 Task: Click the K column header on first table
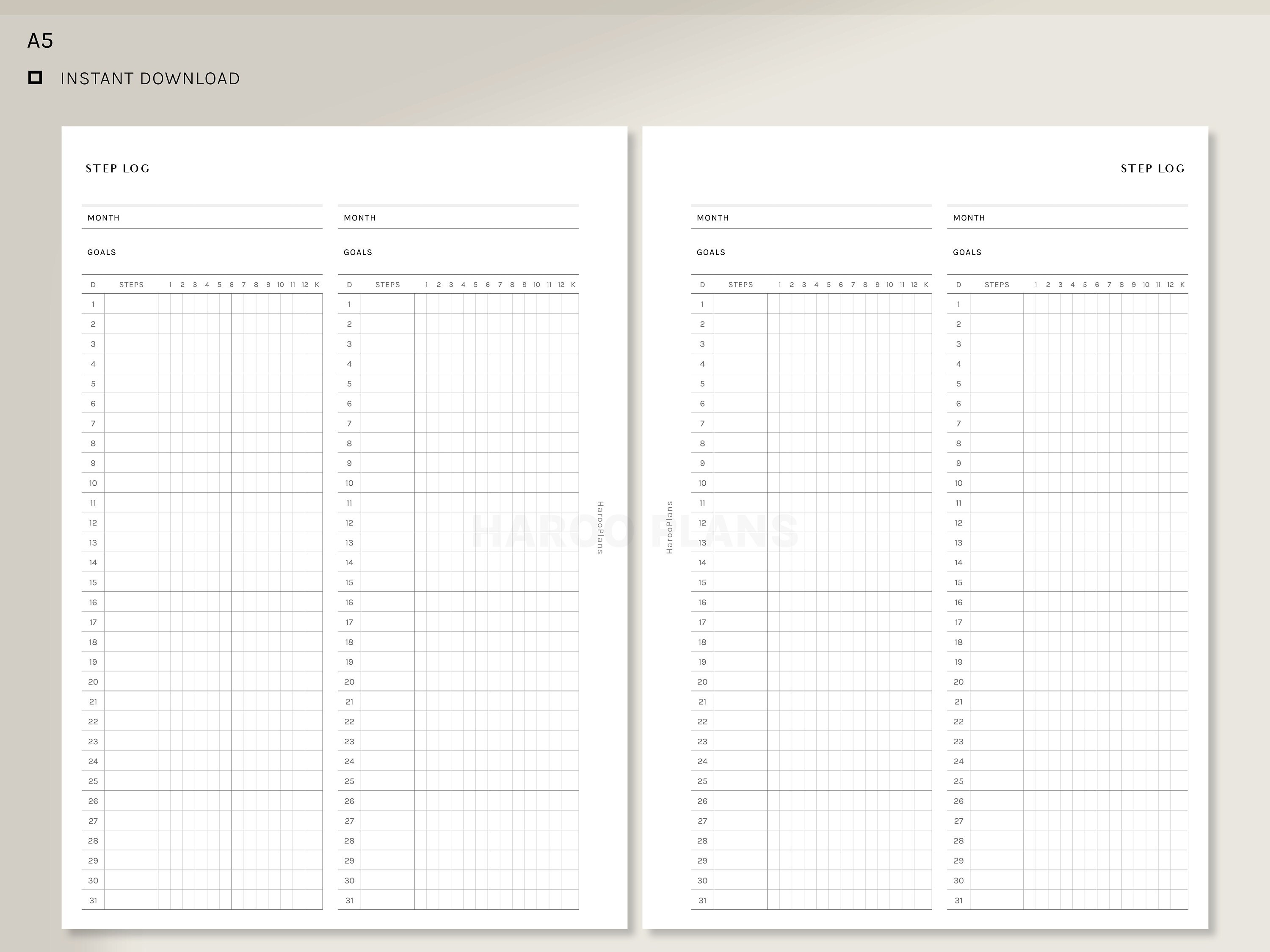pos(316,284)
